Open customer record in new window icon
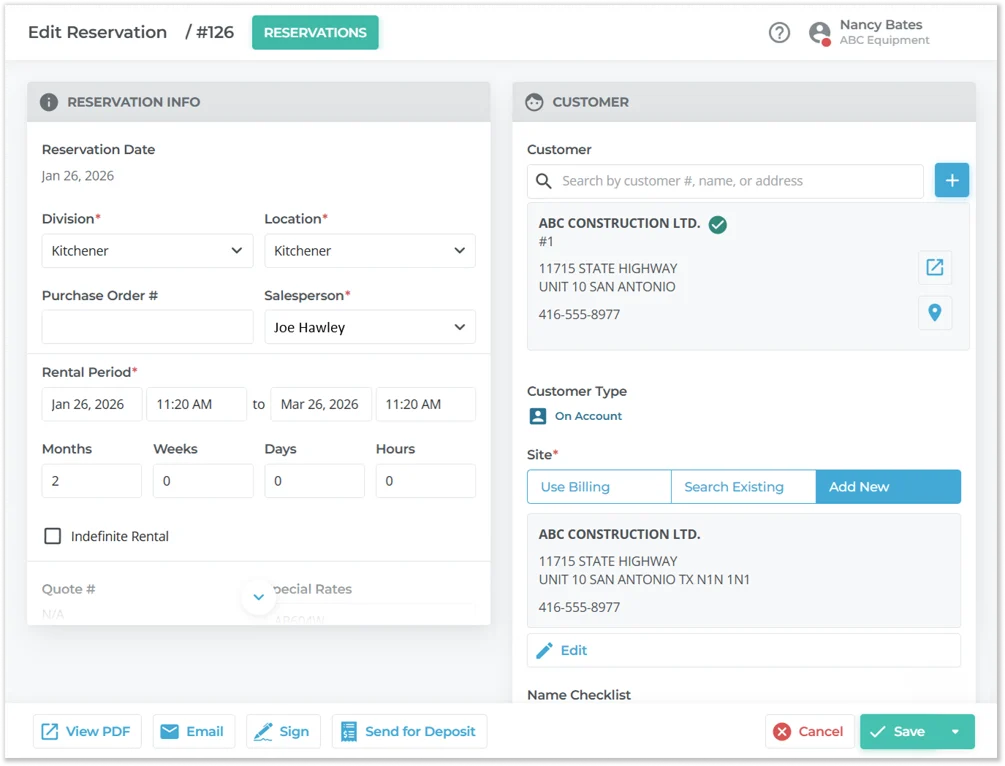The height and width of the screenshot is (766, 1005). 934,268
